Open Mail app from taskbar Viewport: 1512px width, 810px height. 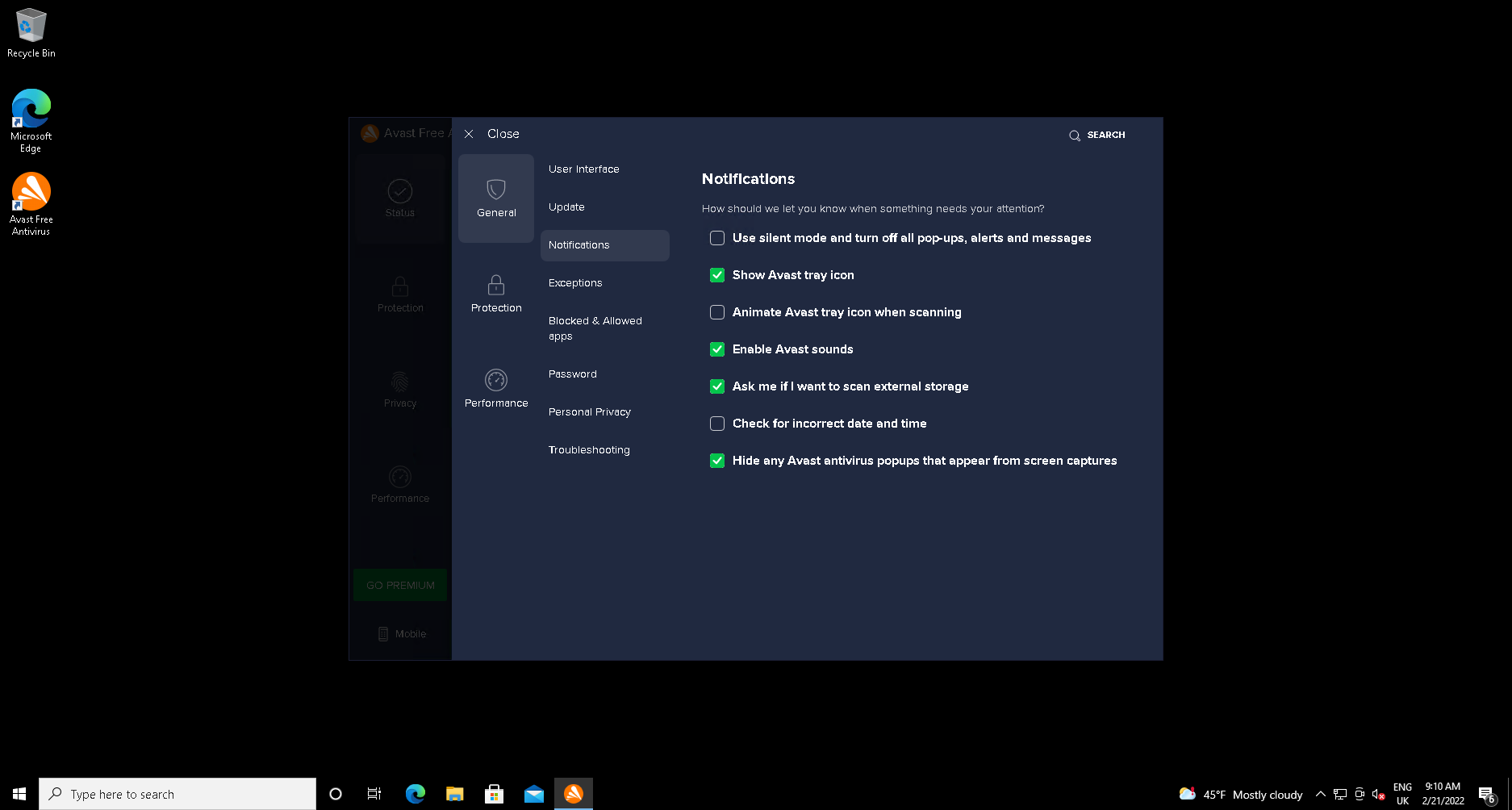pyautogui.click(x=534, y=794)
